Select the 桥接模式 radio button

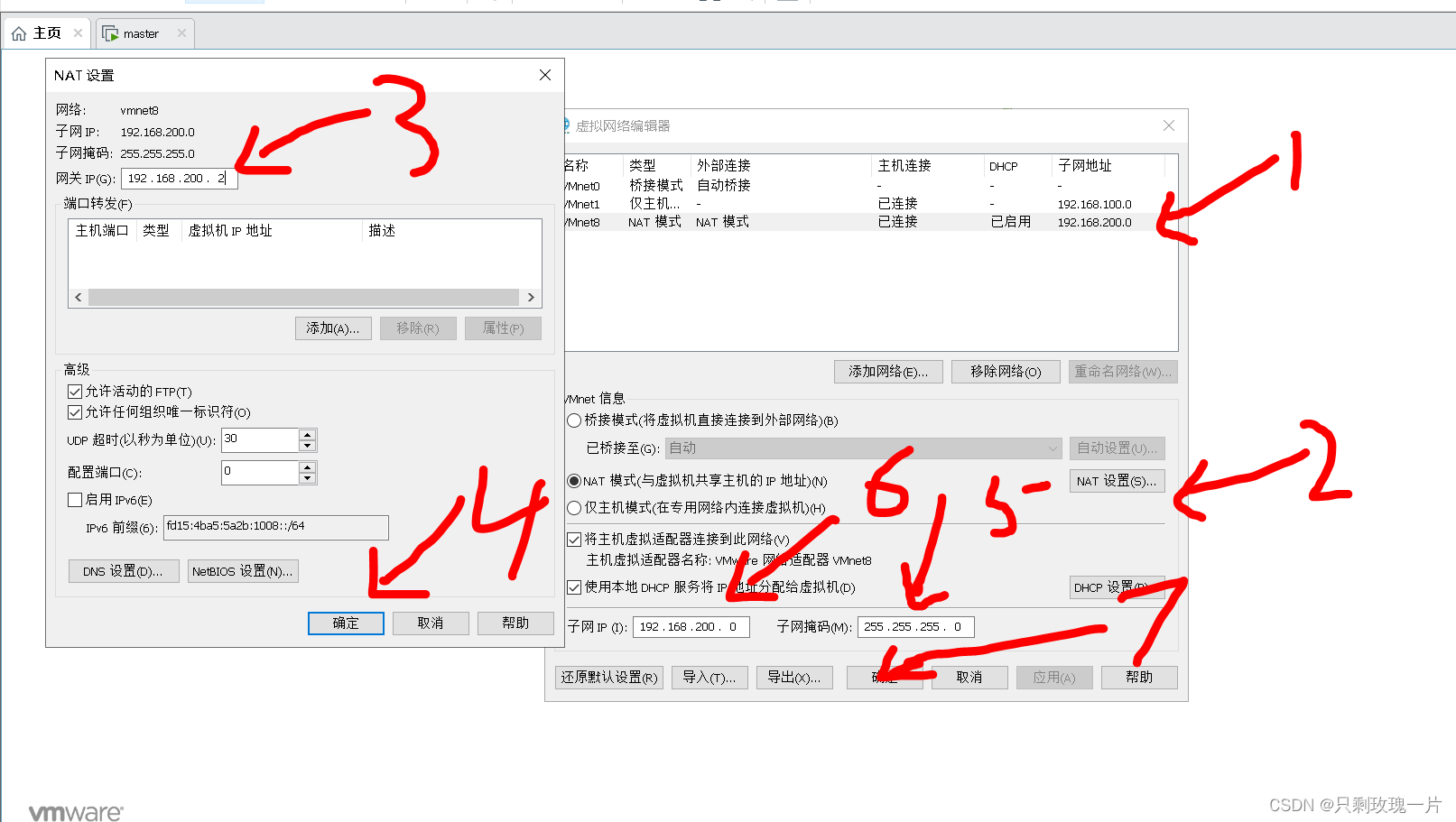[574, 420]
